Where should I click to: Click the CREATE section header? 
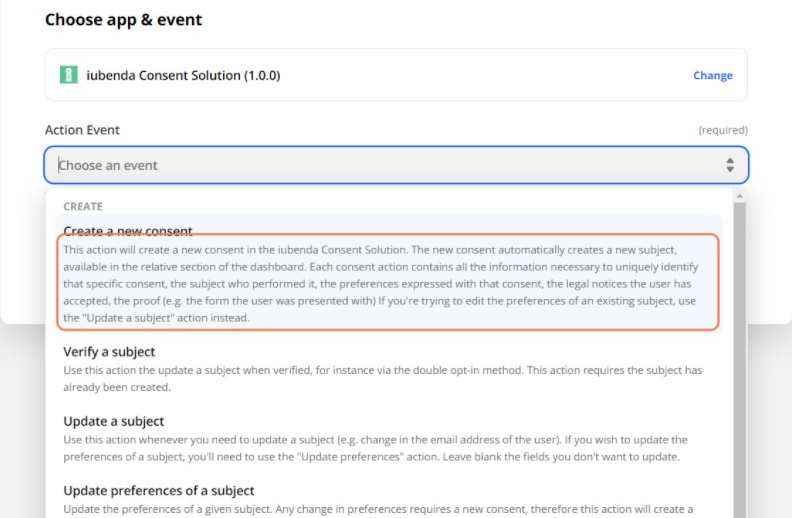click(83, 207)
